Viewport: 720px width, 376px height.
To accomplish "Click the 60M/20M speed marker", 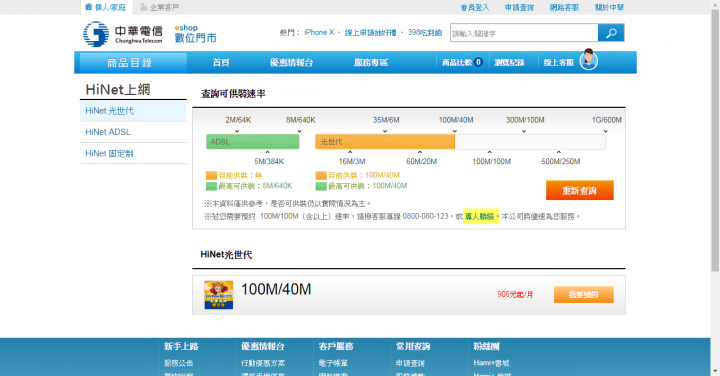I will [x=421, y=162].
